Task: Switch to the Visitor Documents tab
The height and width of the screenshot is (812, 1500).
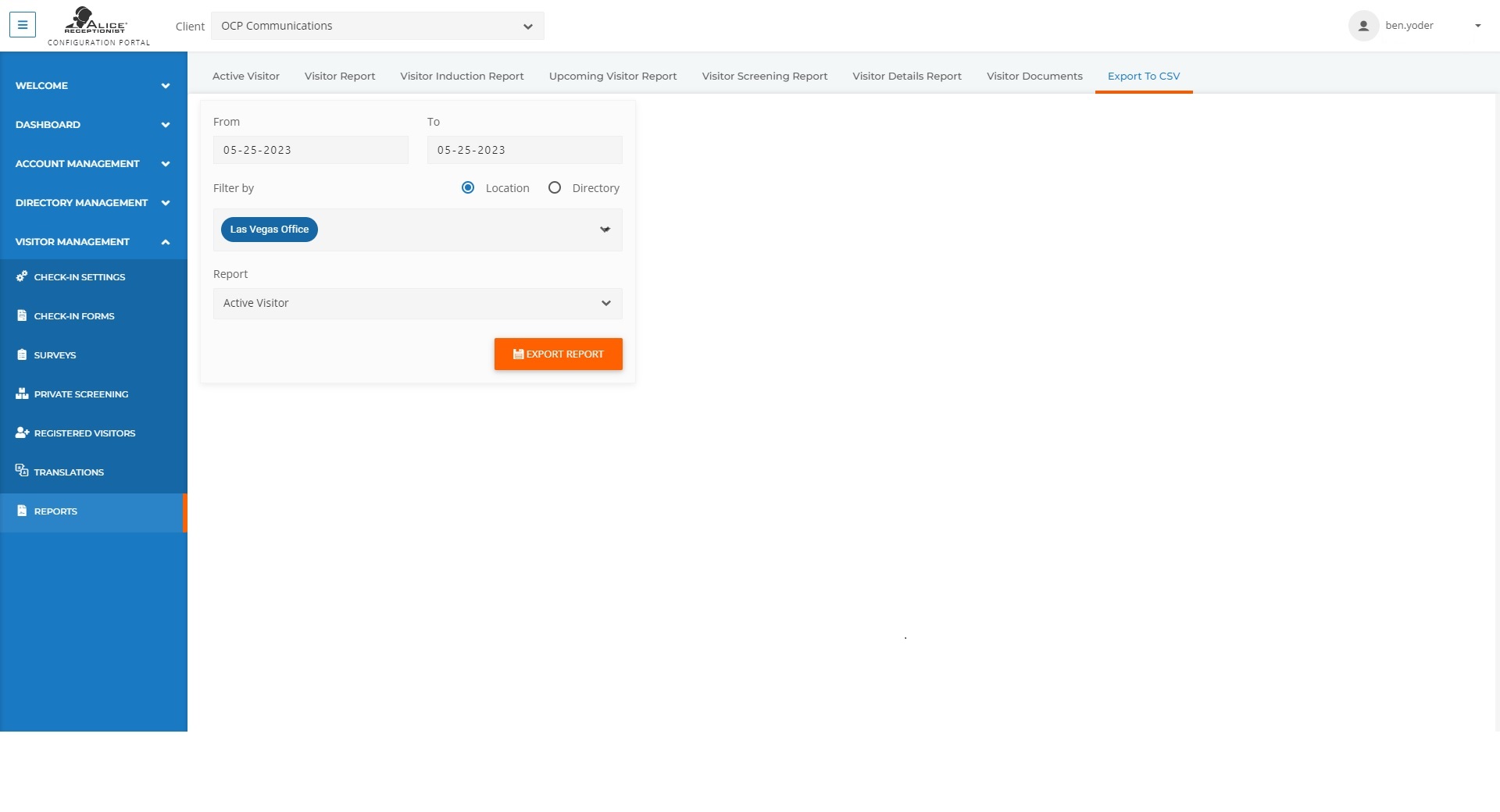Action: tap(1034, 77)
